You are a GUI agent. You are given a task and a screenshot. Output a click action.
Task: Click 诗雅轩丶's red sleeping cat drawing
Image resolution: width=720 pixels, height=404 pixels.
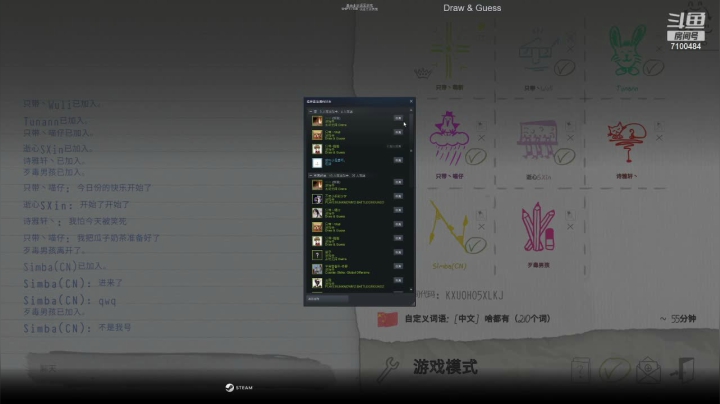[627, 141]
